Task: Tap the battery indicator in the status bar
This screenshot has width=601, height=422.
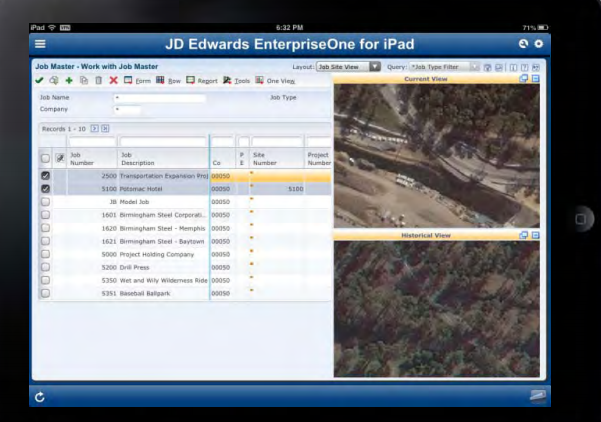Action: coord(542,28)
